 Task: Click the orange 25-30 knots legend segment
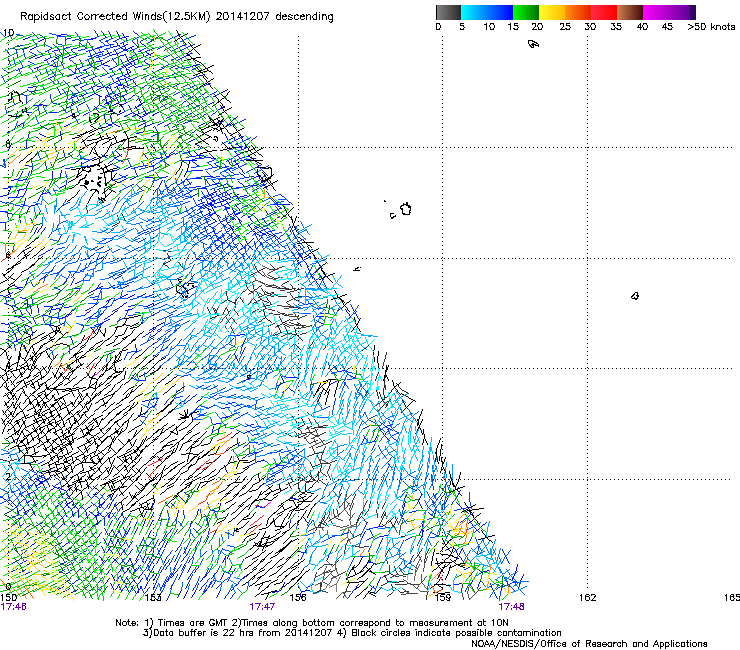578,12
